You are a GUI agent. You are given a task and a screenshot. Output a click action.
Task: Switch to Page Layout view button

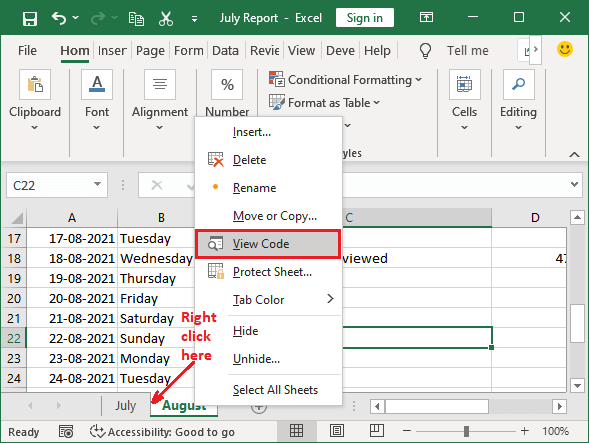point(337,431)
